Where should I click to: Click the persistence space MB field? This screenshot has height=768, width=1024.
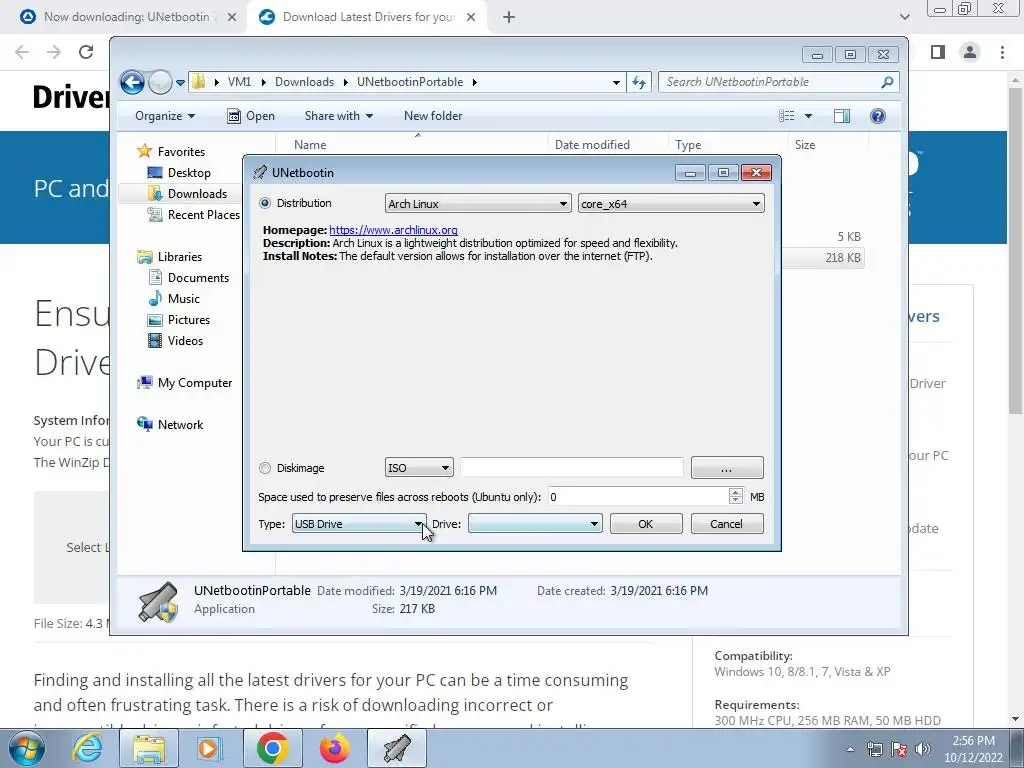[638, 497]
